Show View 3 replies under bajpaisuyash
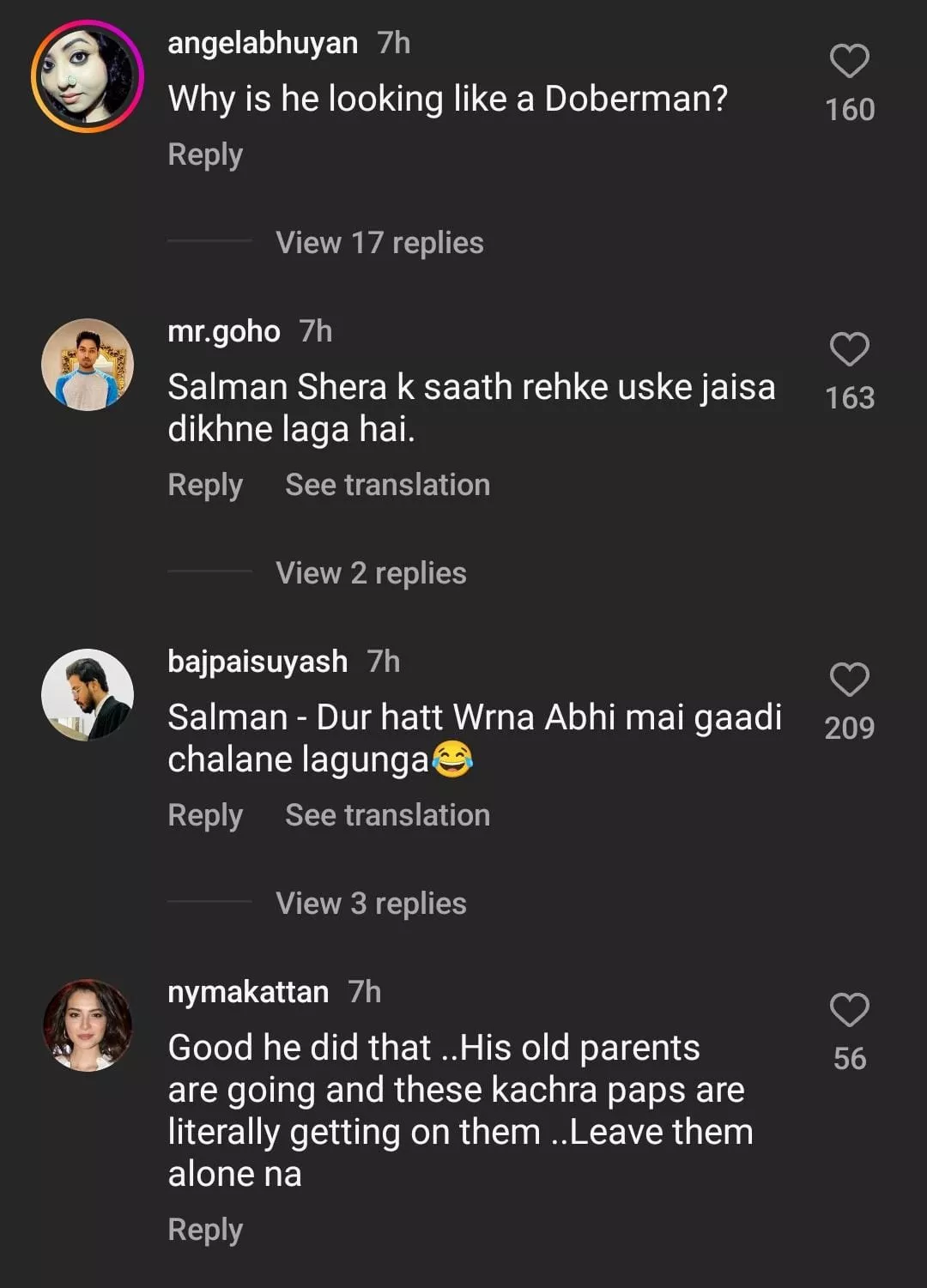The height and width of the screenshot is (1288, 927). (x=371, y=904)
